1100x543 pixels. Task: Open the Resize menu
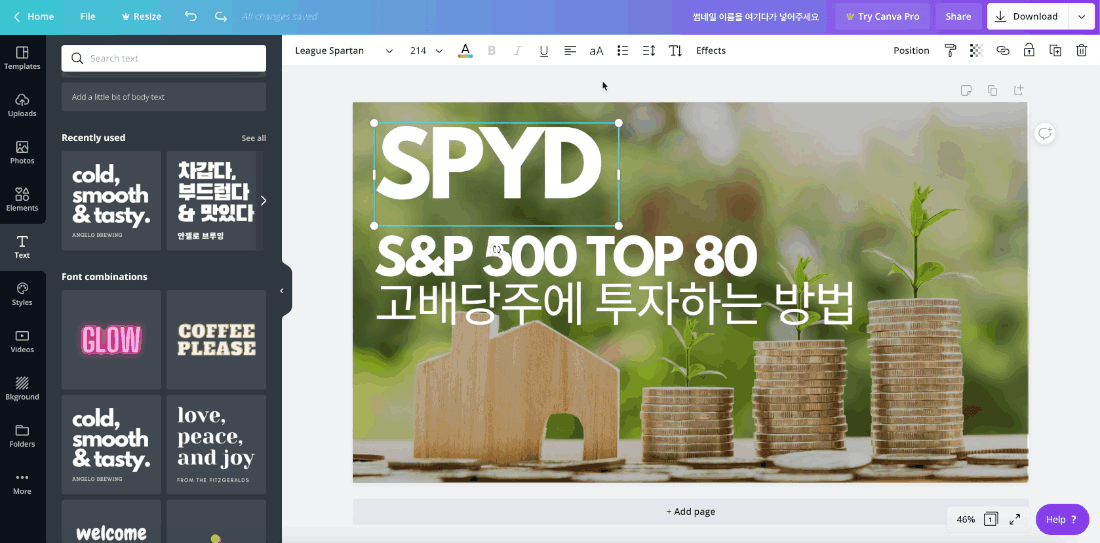(x=141, y=16)
